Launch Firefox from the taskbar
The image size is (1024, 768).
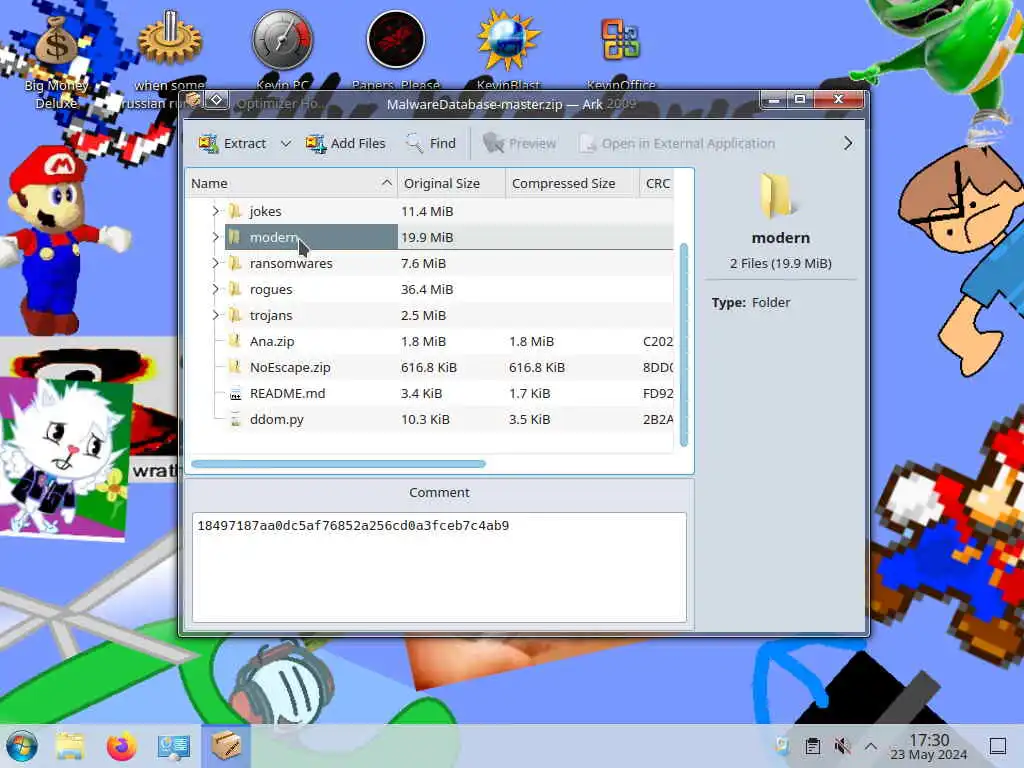click(x=121, y=746)
